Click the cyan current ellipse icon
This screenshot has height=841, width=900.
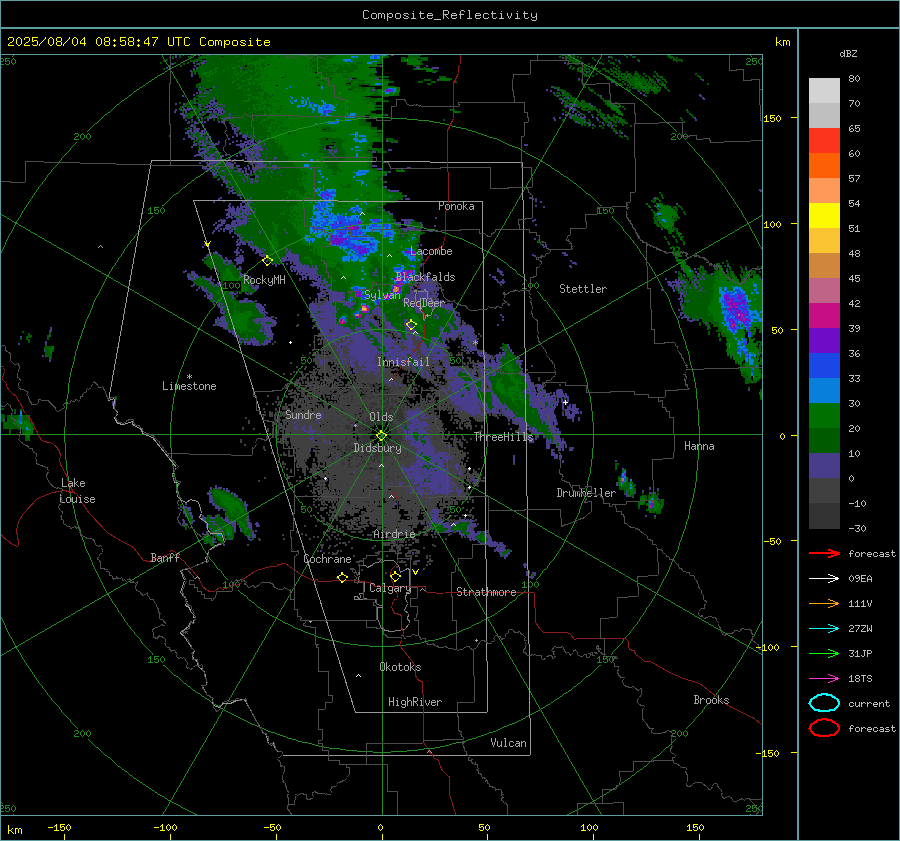(x=824, y=703)
